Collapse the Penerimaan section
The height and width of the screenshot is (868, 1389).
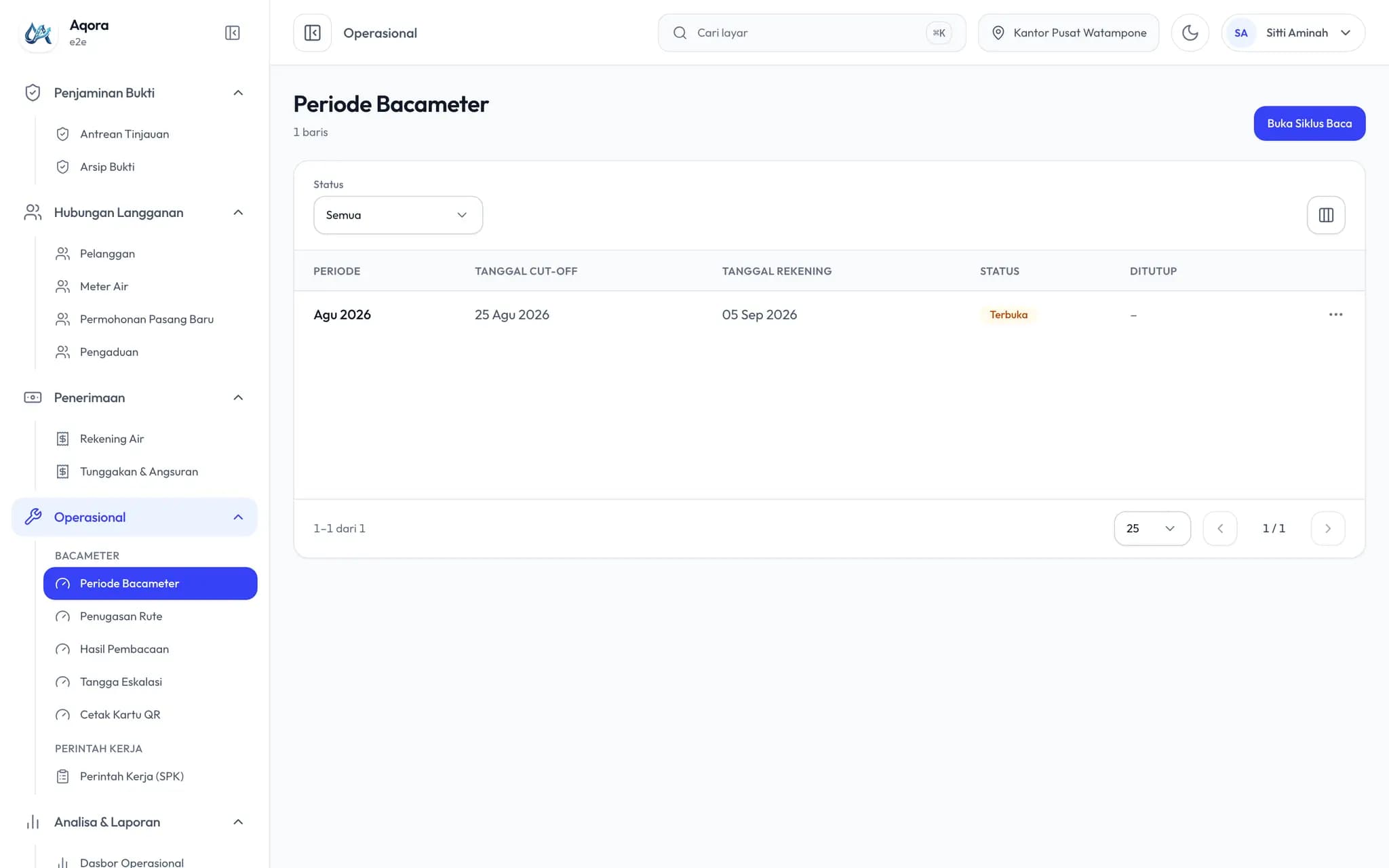tap(238, 397)
